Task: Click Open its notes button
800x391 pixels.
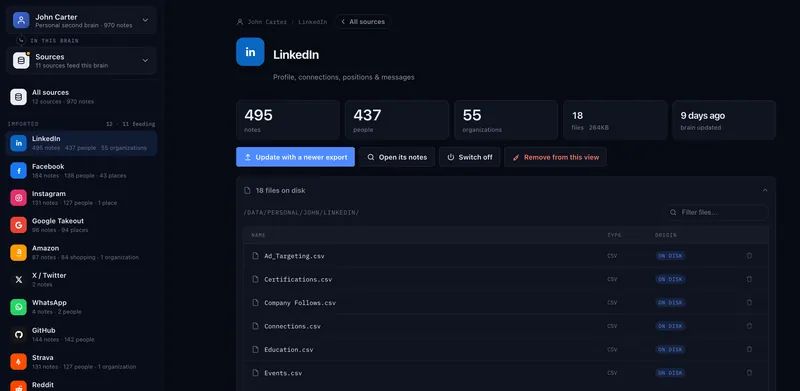Action: point(397,157)
